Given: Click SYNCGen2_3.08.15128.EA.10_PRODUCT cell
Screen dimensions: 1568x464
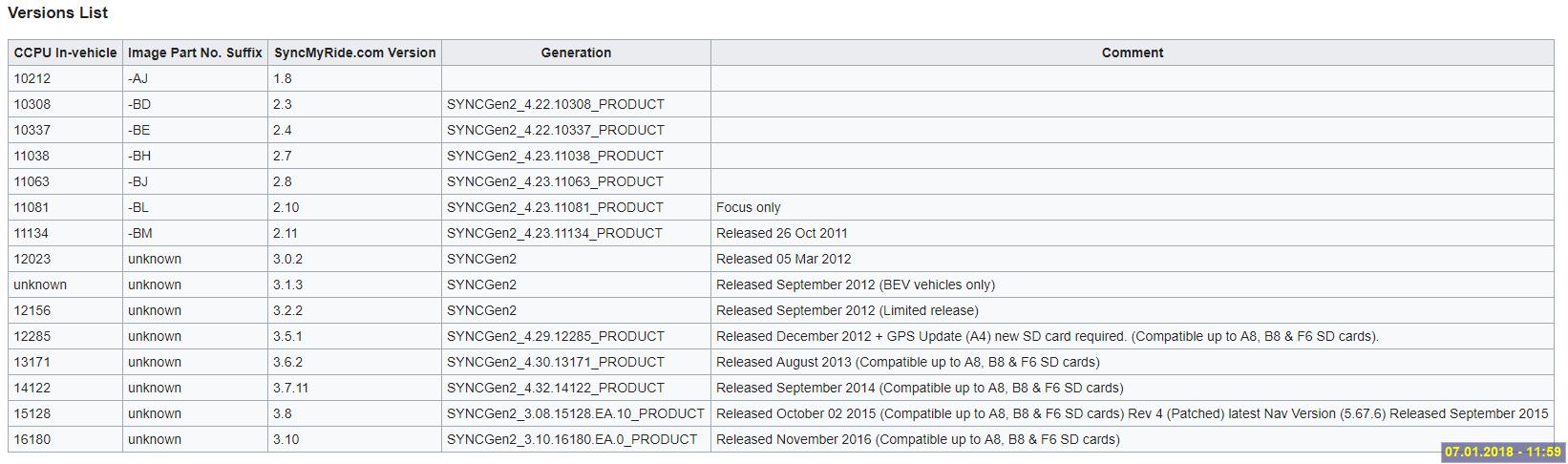Looking at the screenshot, I should coord(576,413).
